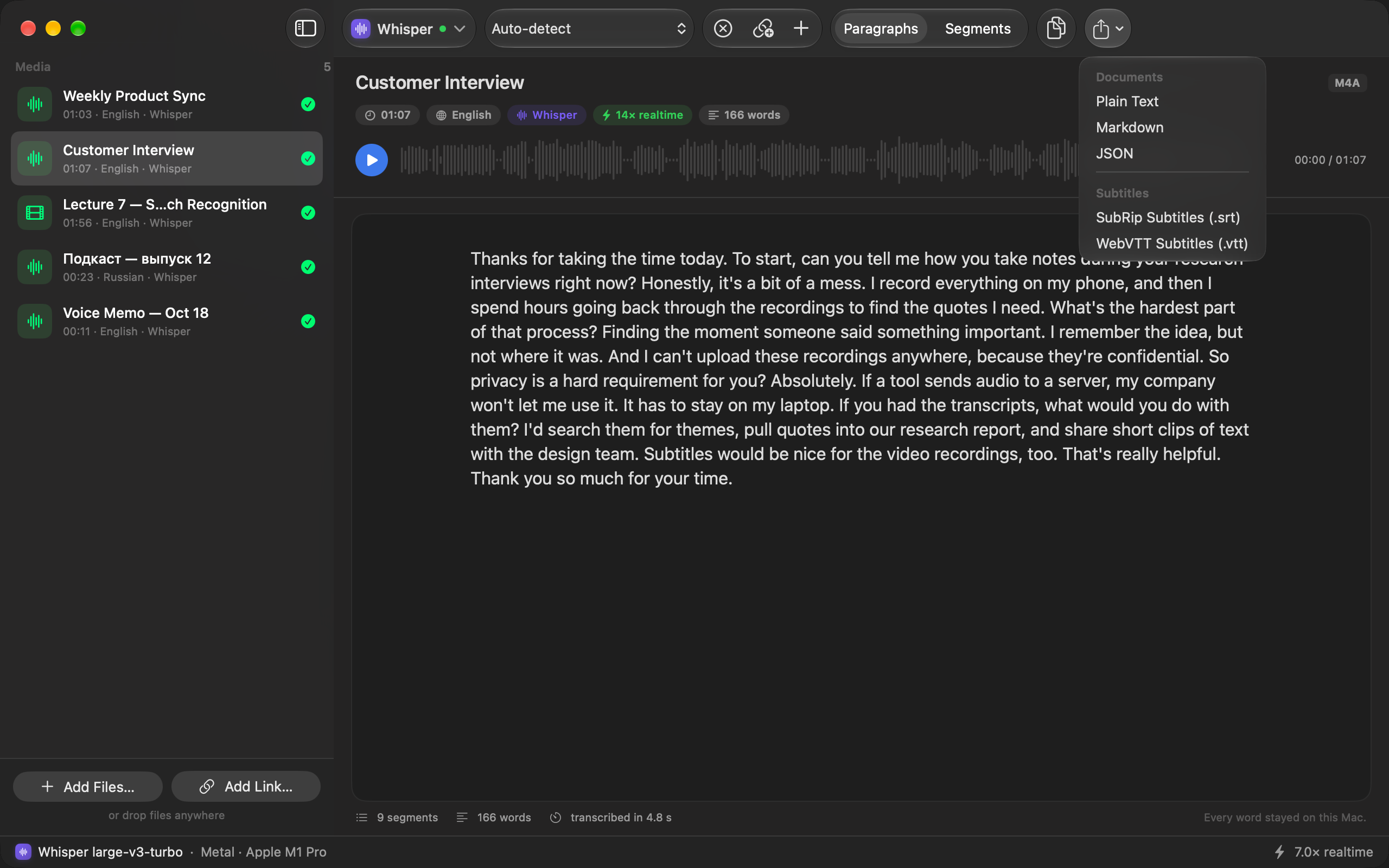Click the Customer Interview title heading
Screen dimensions: 1389x868
pyautogui.click(x=439, y=82)
